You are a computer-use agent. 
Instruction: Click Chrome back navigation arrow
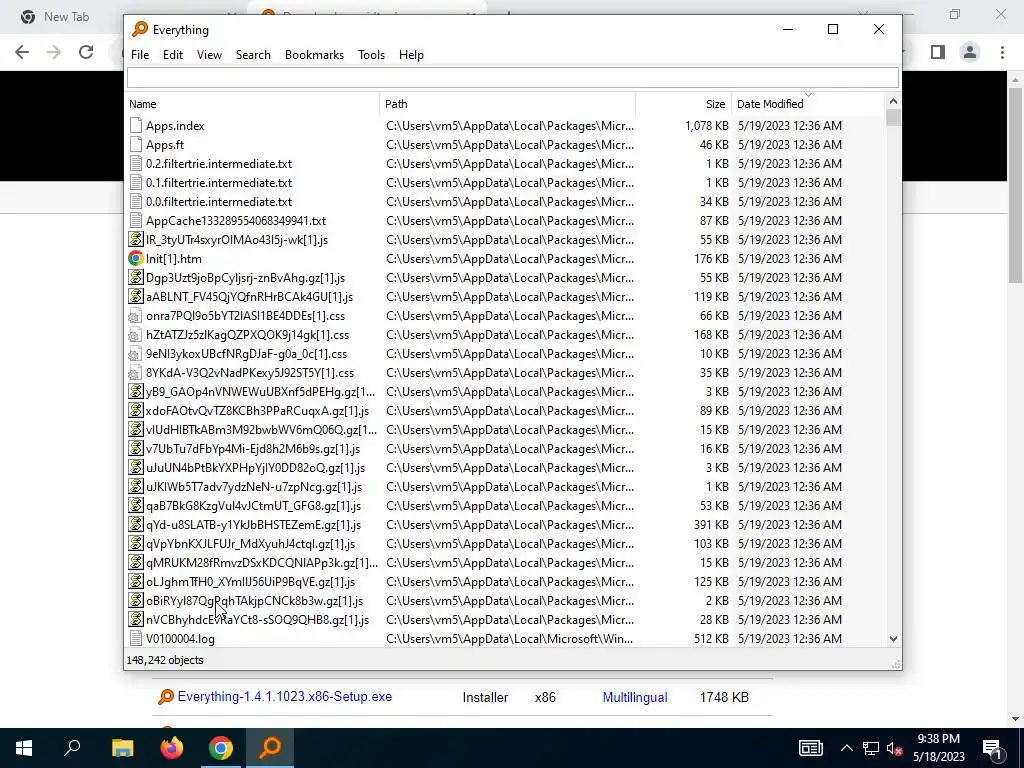tap(22, 52)
